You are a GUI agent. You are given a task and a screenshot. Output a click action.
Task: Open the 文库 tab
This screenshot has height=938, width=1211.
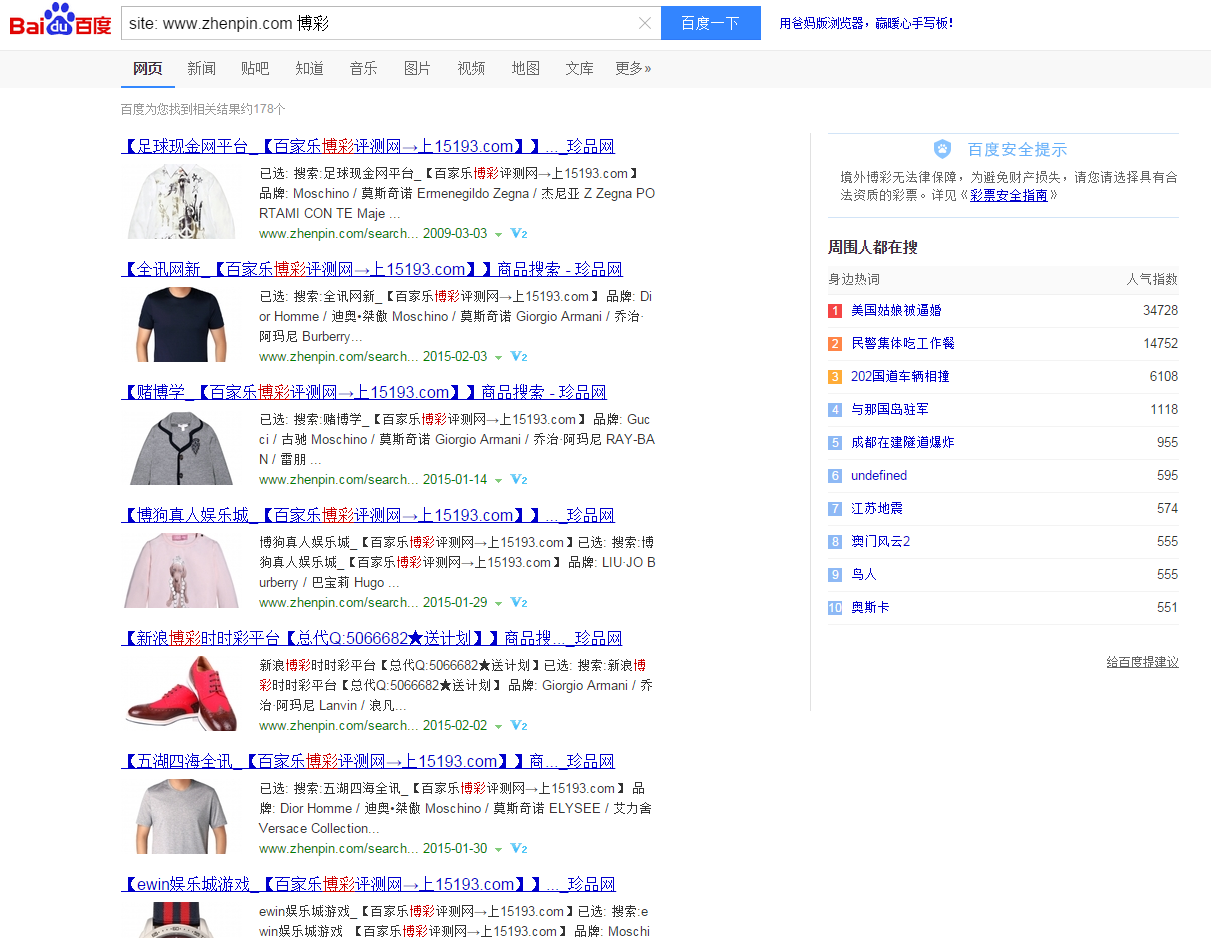pyautogui.click(x=579, y=68)
